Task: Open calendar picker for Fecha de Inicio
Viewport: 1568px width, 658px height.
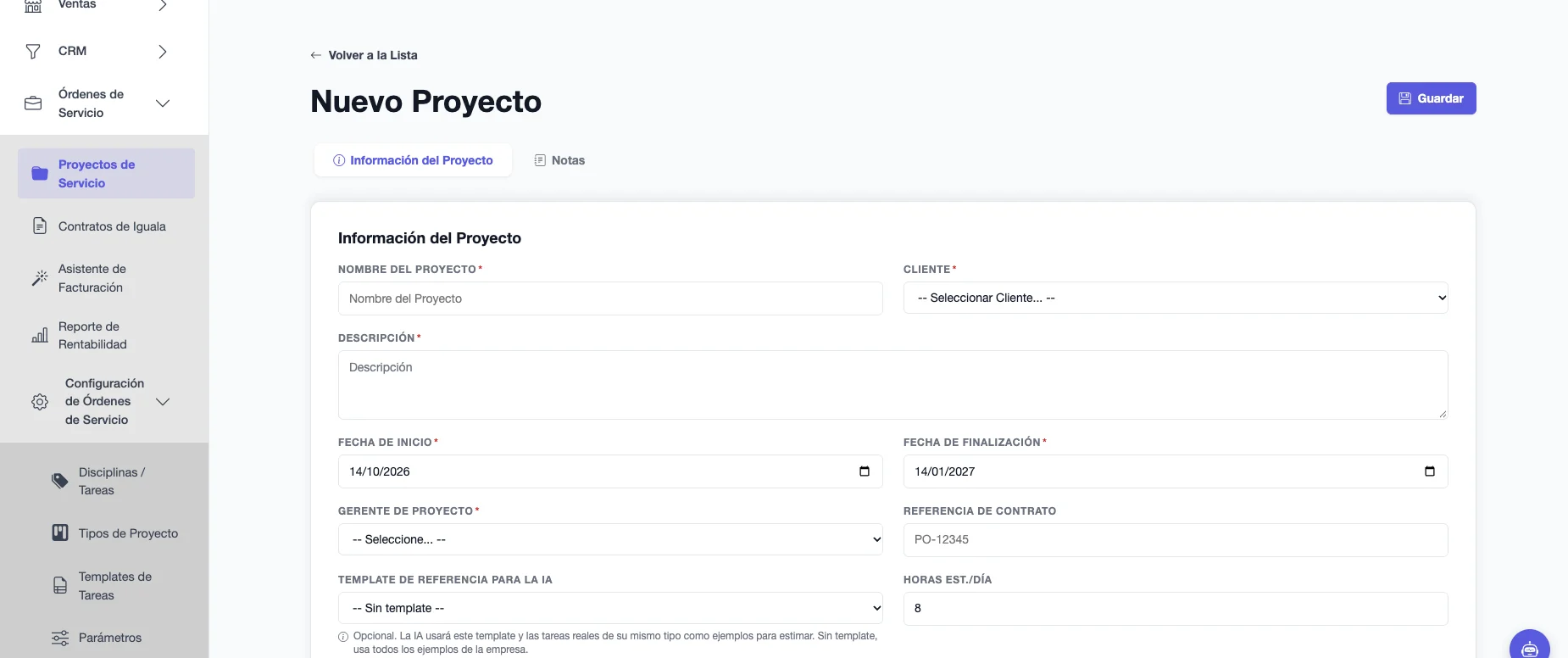Action: (865, 471)
